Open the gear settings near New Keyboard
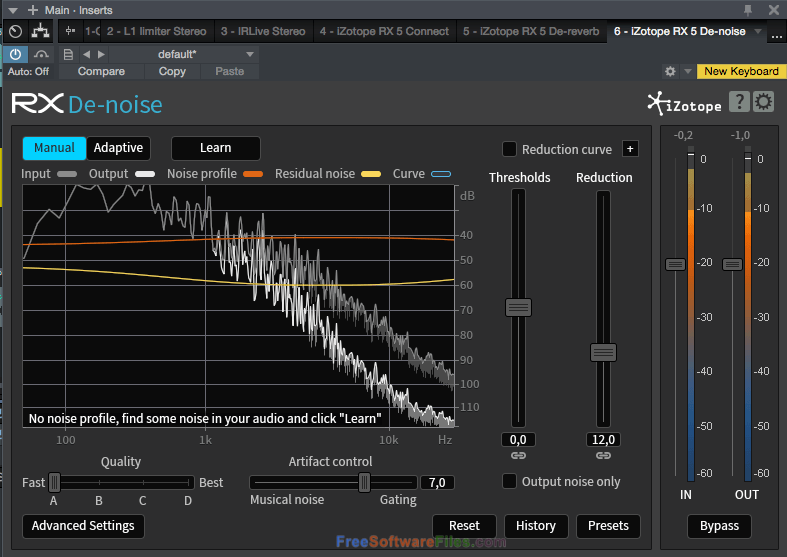The height and width of the screenshot is (557, 787). [670, 71]
